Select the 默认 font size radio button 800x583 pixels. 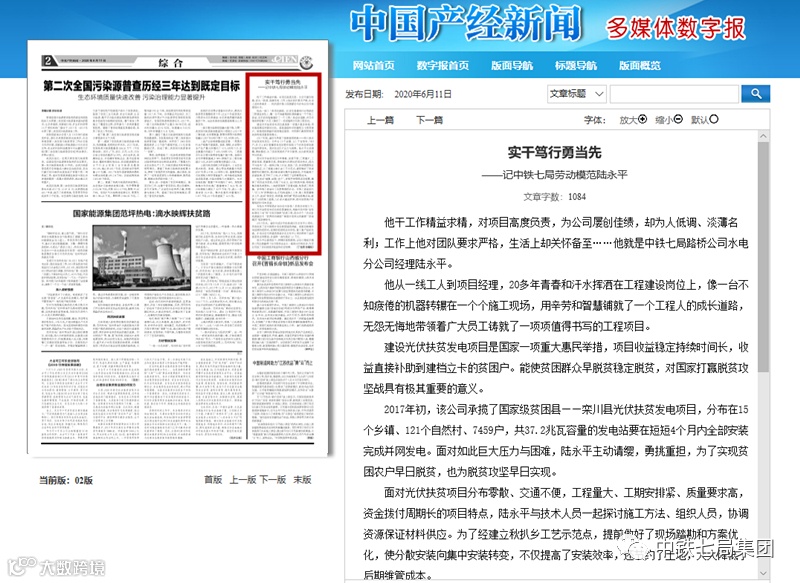714,119
